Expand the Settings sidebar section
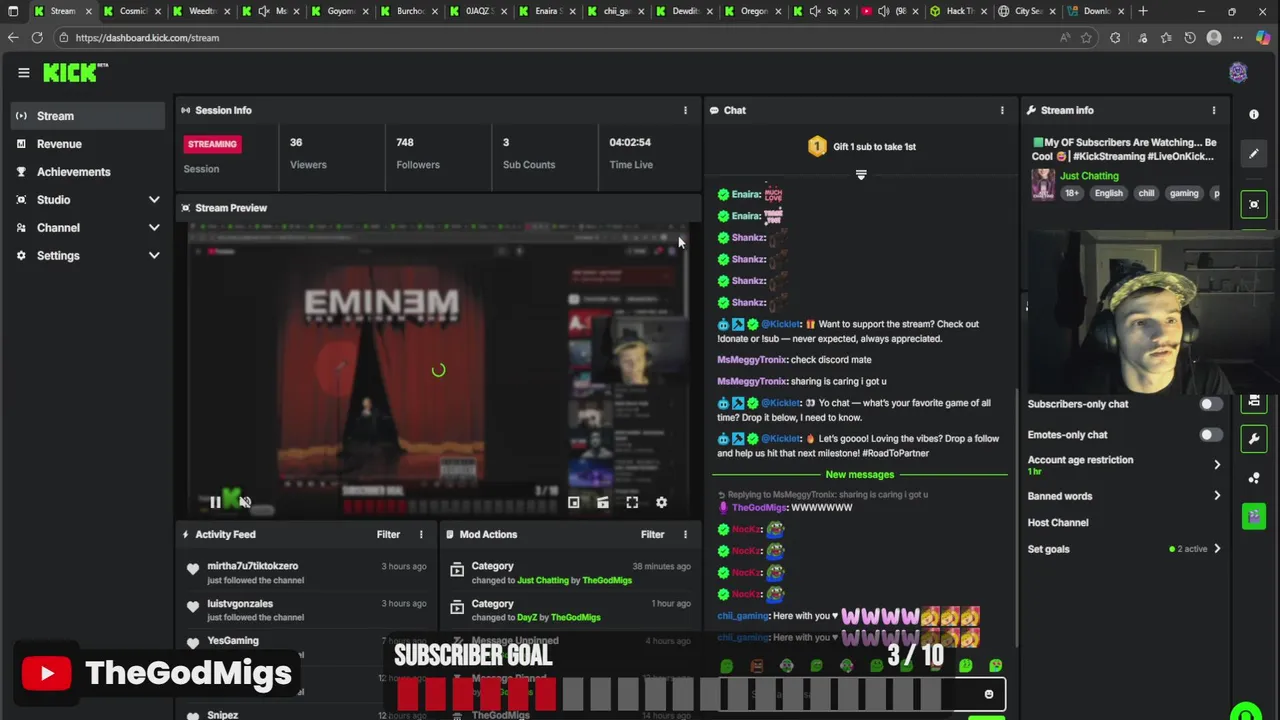The height and width of the screenshot is (720, 1280). pos(88,256)
